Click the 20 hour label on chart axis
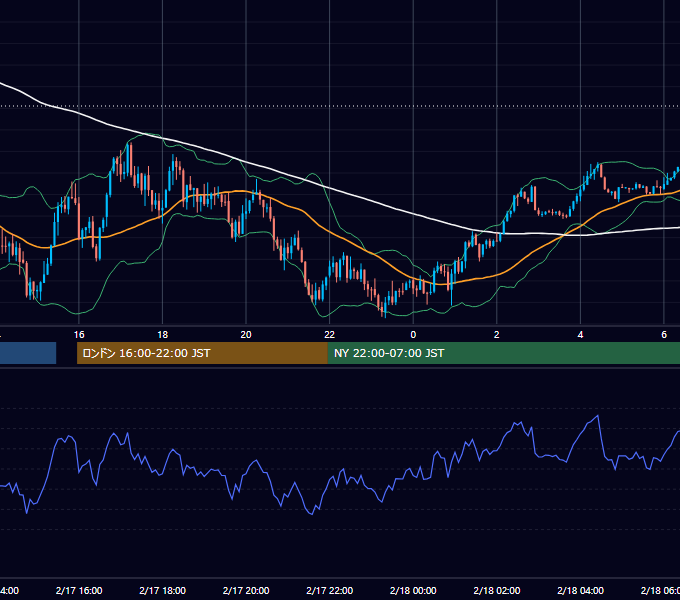Screen dimensions: 680x600 246,335
